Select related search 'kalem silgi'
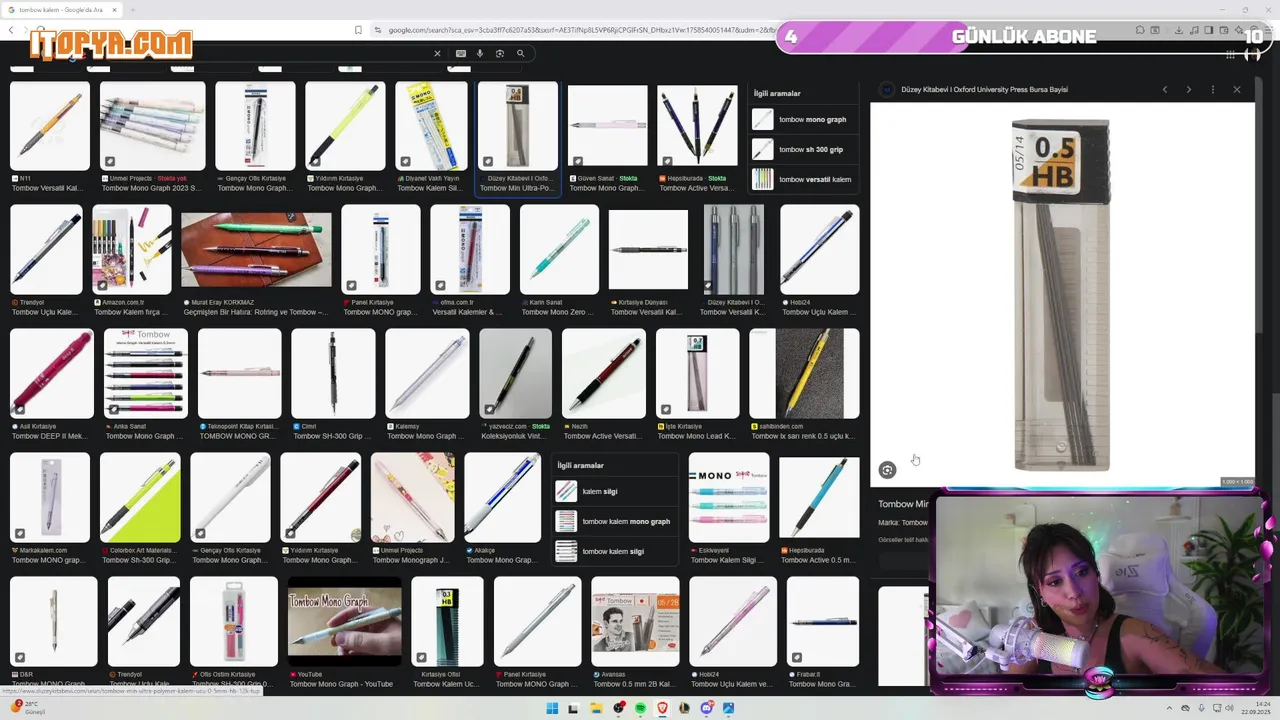Screen dimensions: 1280x720 pos(614,491)
